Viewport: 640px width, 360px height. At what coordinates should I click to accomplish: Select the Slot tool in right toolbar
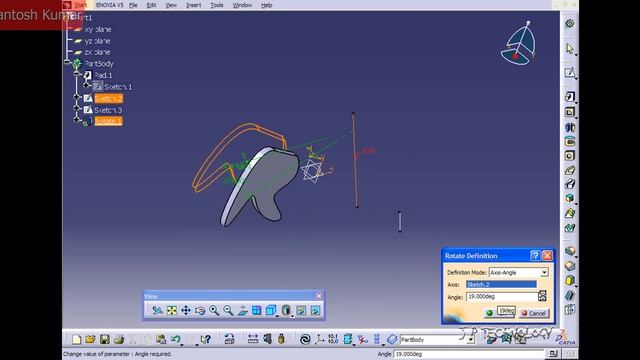pos(570,184)
